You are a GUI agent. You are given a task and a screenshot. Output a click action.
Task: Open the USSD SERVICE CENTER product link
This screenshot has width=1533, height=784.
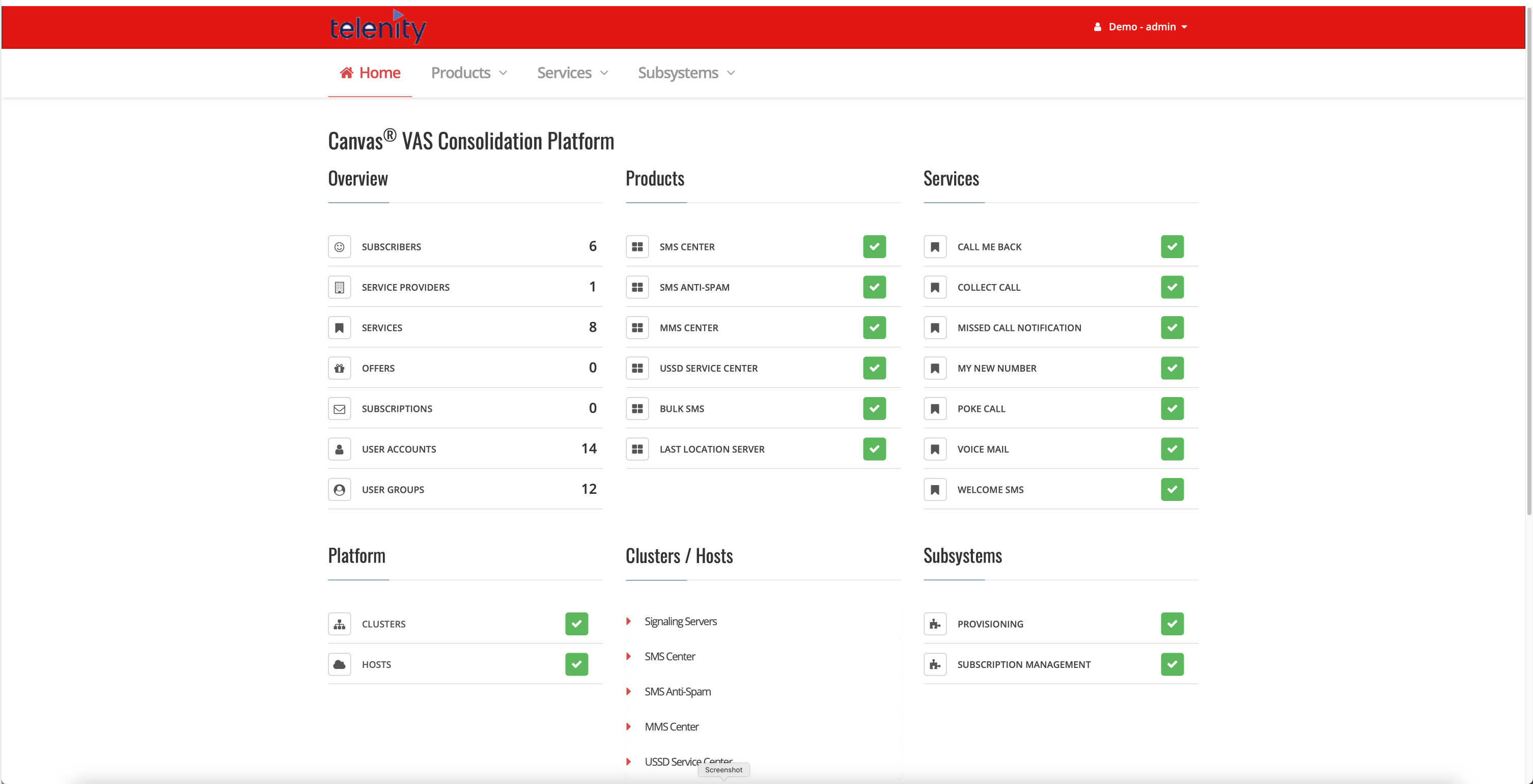pos(708,368)
